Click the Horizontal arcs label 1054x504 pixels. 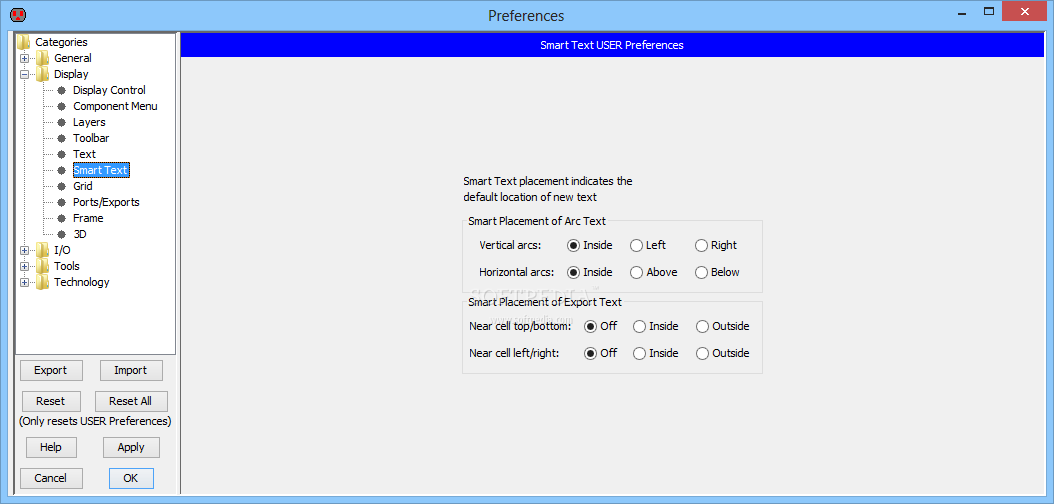click(516, 272)
